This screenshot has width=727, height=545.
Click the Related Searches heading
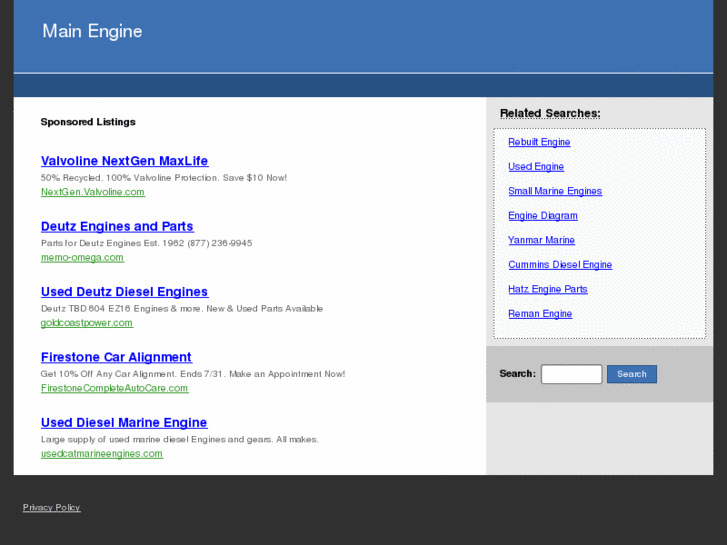[550, 113]
